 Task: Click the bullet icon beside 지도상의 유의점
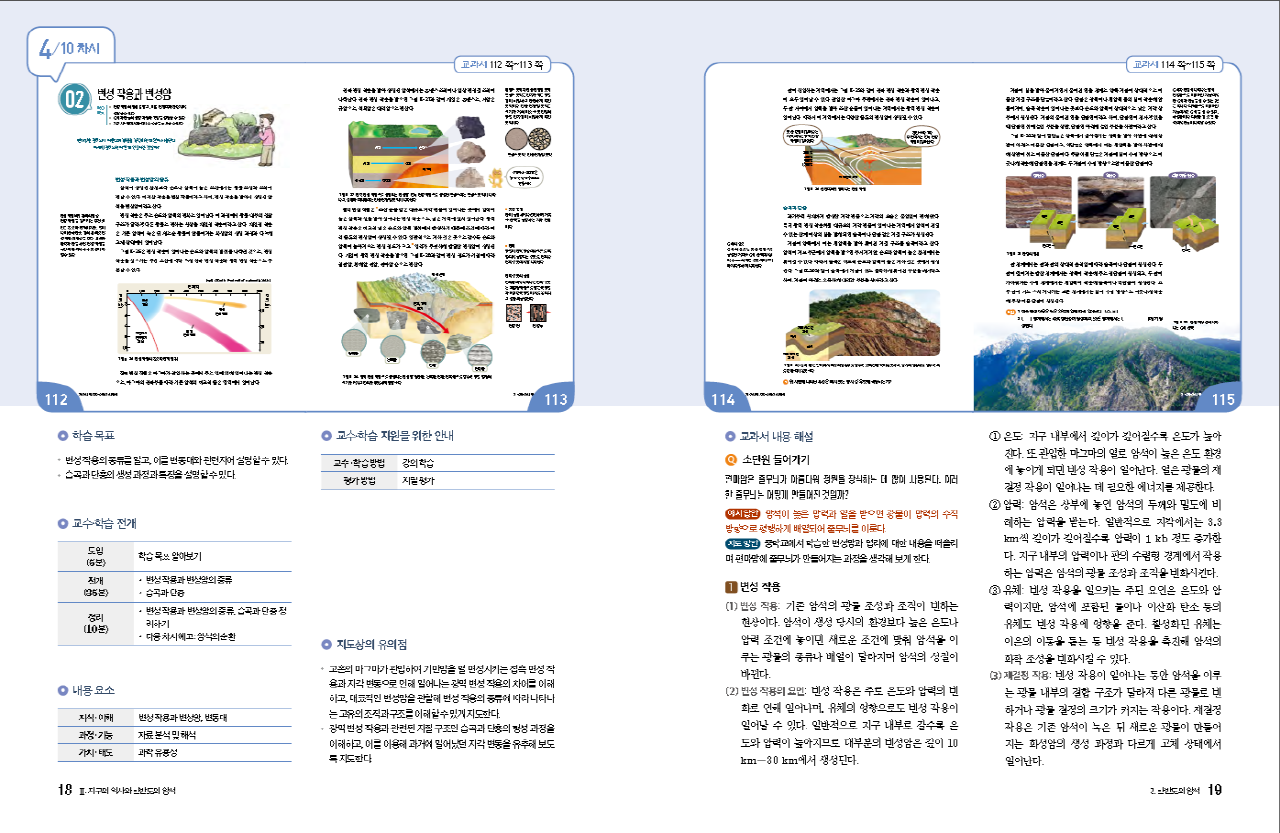[328, 644]
